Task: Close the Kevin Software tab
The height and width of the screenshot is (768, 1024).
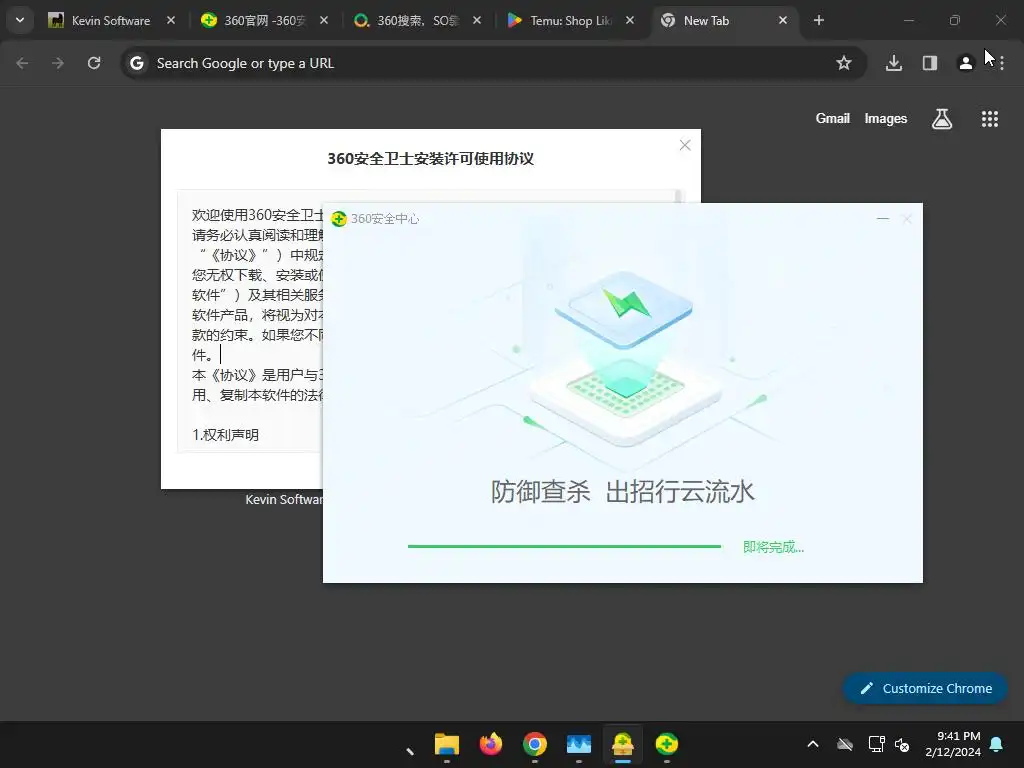Action: [x=170, y=20]
